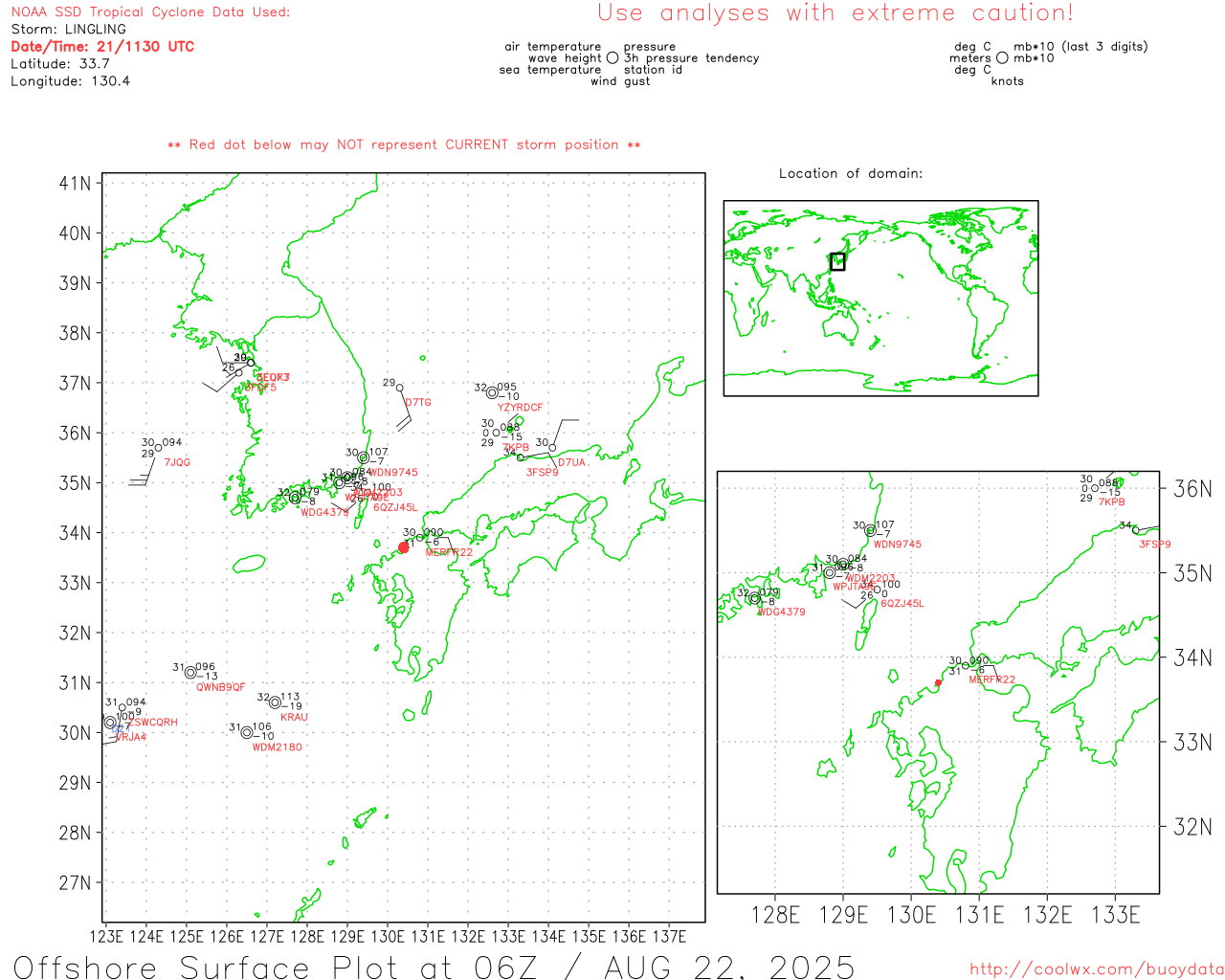Select 'mb*10 (last 3 digits)' legend text
Image resolution: width=1225 pixels, height=980 pixels.
coord(1080,47)
